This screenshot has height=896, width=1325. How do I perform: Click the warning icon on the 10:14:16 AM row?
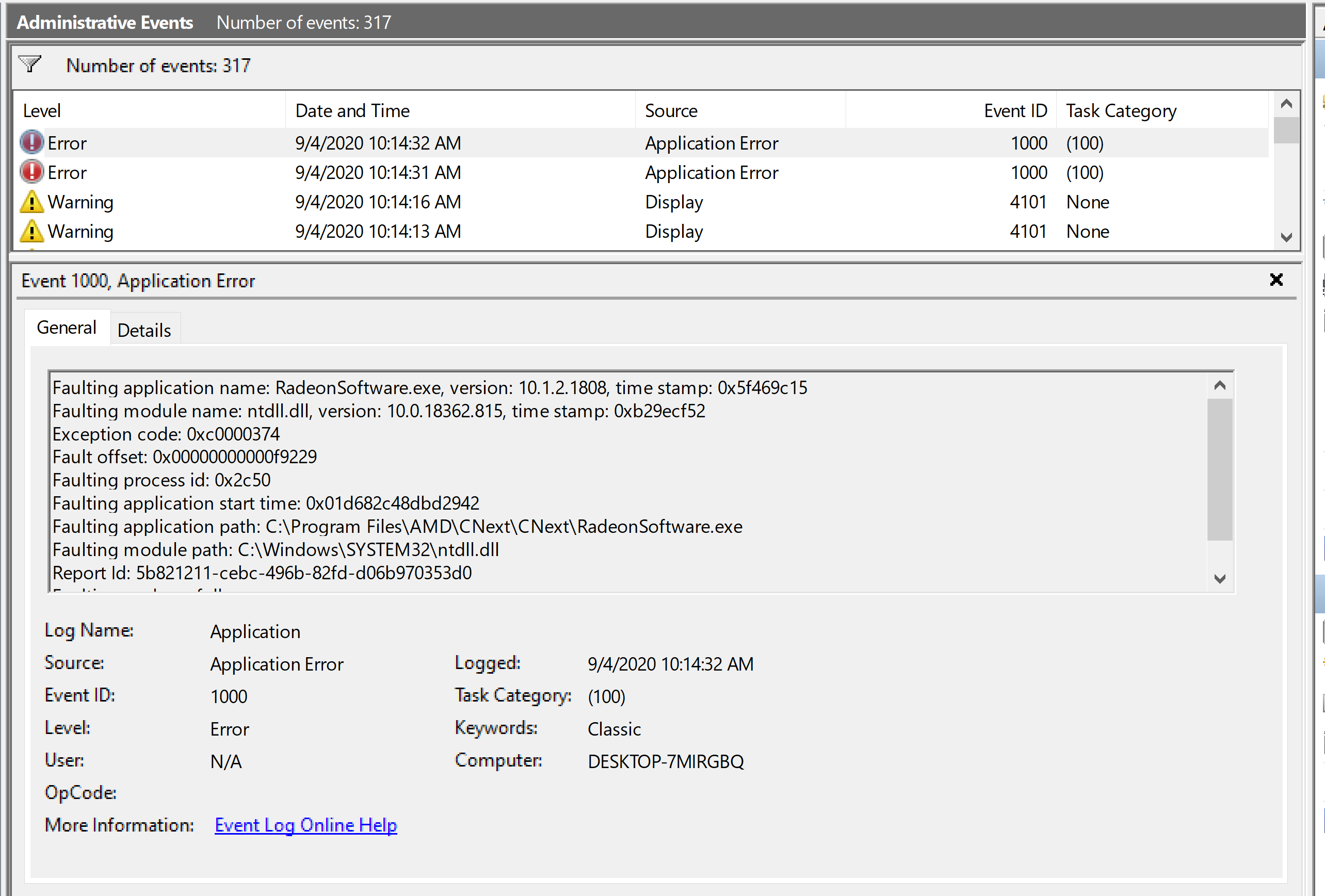click(32, 202)
